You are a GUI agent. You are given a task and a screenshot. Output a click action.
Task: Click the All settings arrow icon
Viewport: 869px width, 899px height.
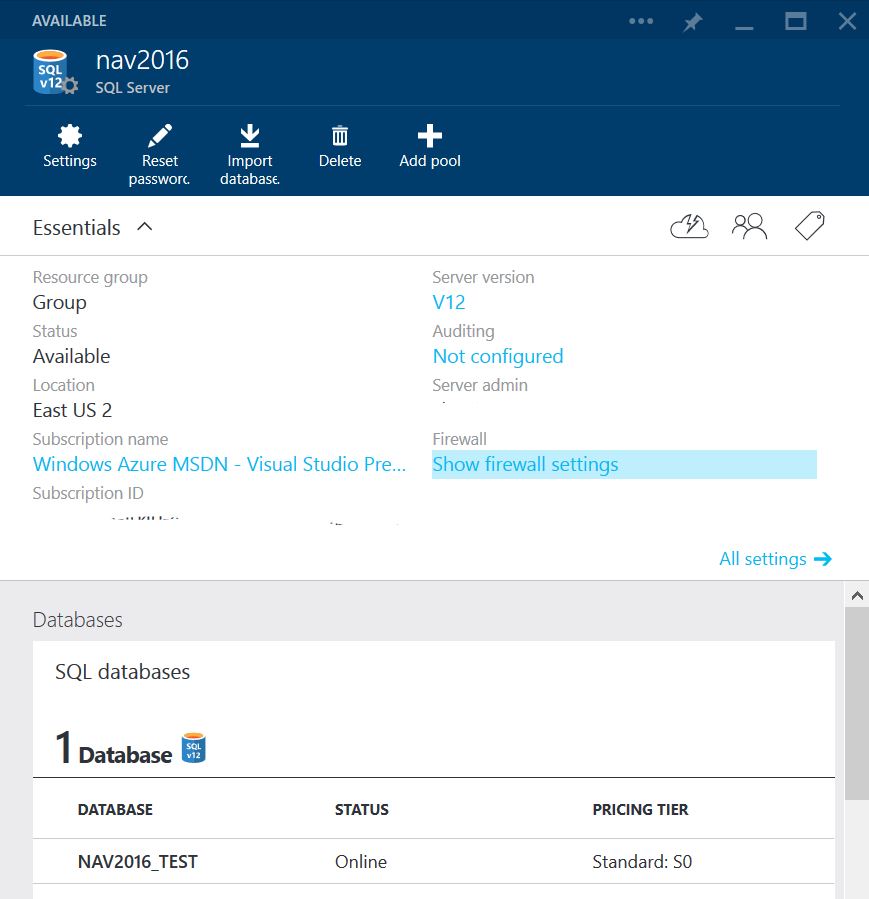pos(823,559)
